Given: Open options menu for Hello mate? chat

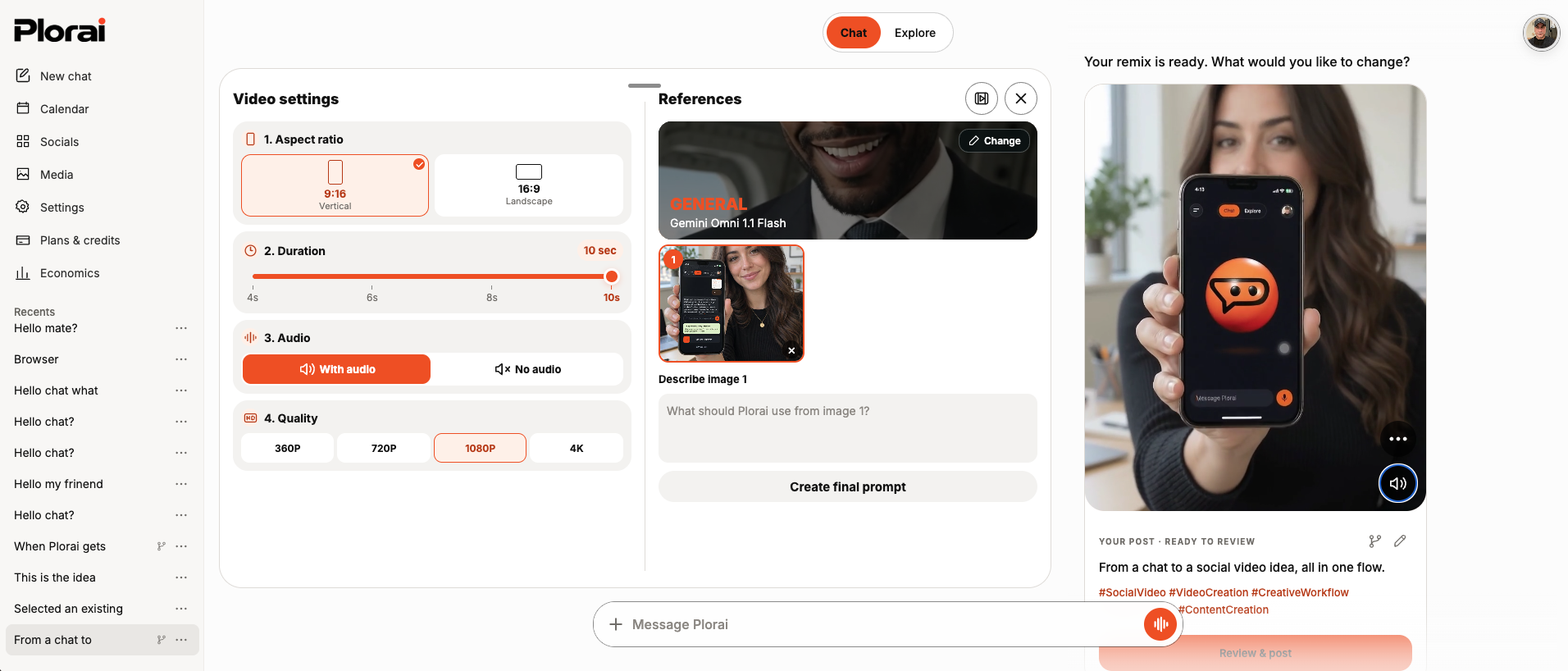Looking at the screenshot, I should click(x=181, y=328).
